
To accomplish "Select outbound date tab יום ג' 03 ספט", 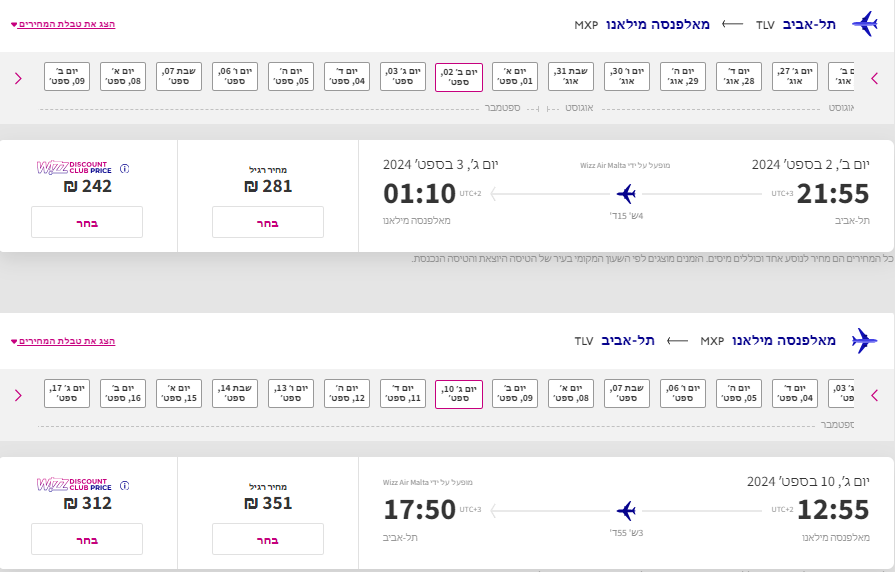I will 403,76.
